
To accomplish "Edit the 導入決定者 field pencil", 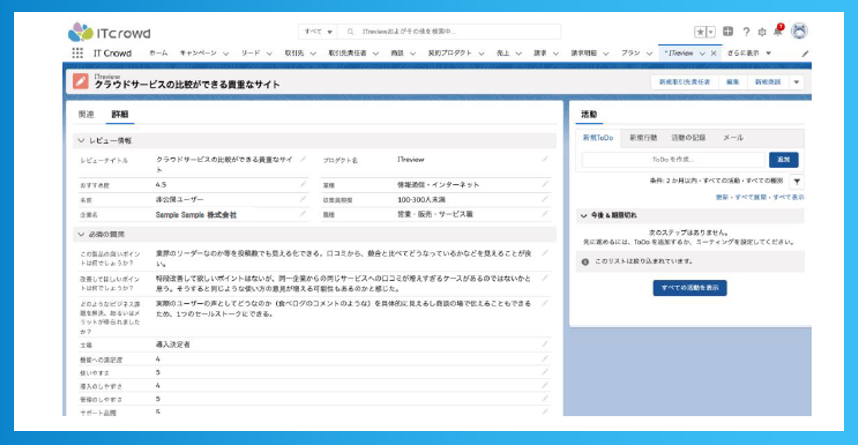I will [x=544, y=344].
